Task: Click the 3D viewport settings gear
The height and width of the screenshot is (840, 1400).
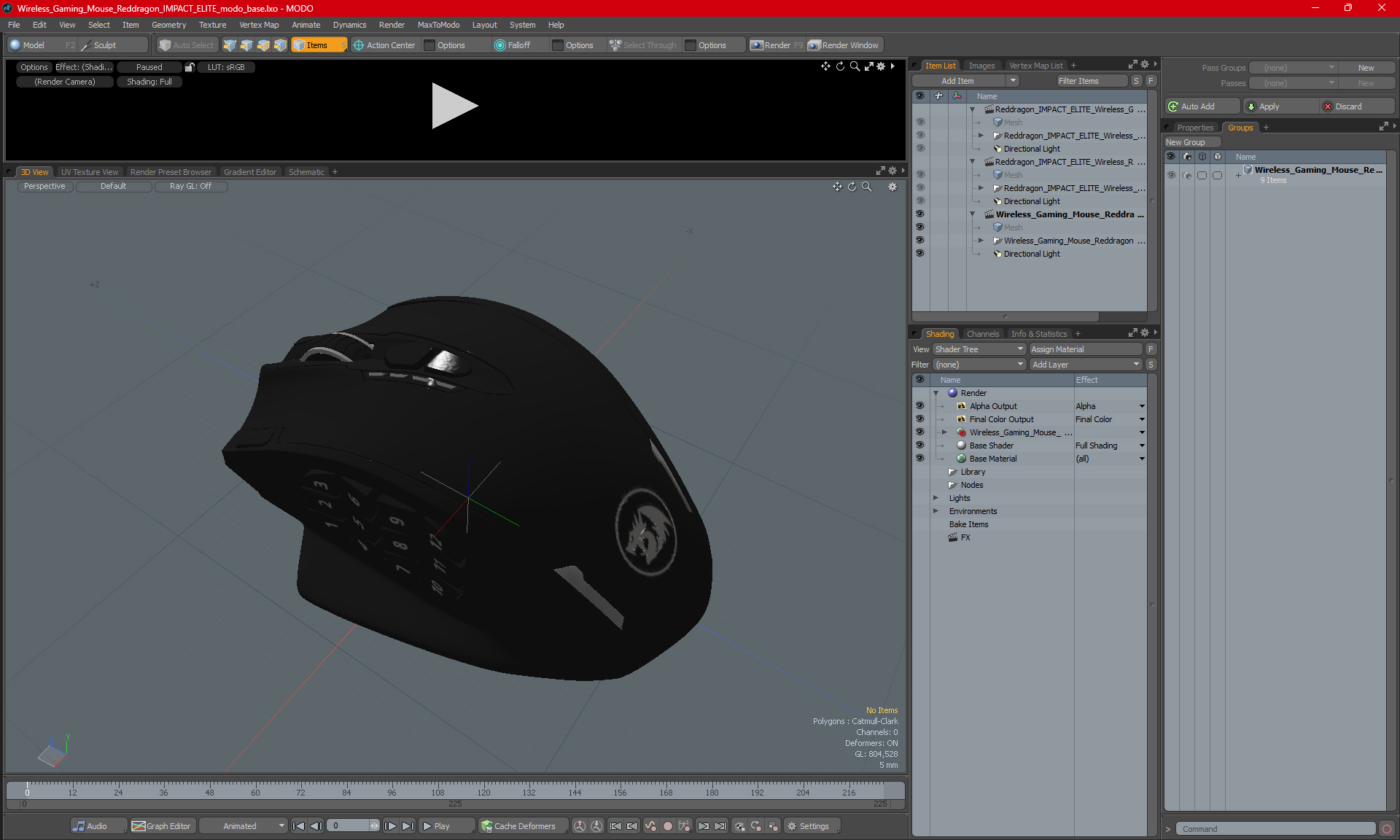Action: coord(892,187)
